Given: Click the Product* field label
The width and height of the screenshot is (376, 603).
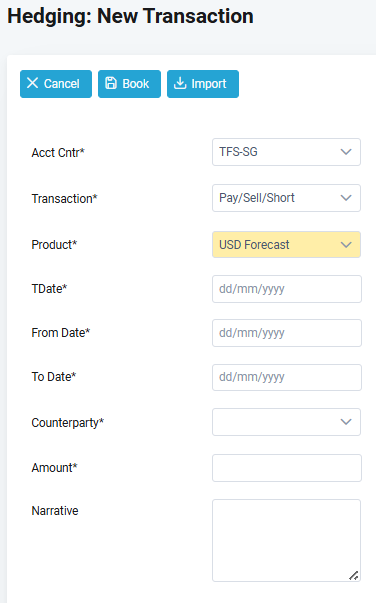Looking at the screenshot, I should (54, 245).
